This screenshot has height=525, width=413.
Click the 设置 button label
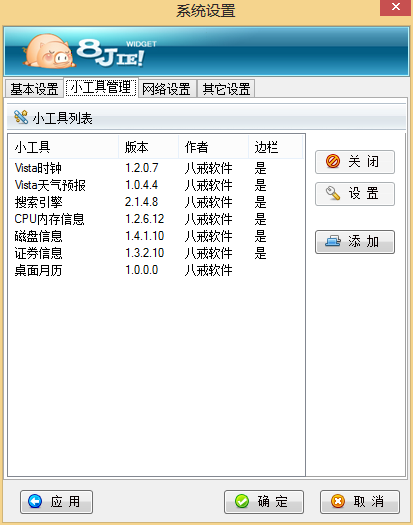364,193
